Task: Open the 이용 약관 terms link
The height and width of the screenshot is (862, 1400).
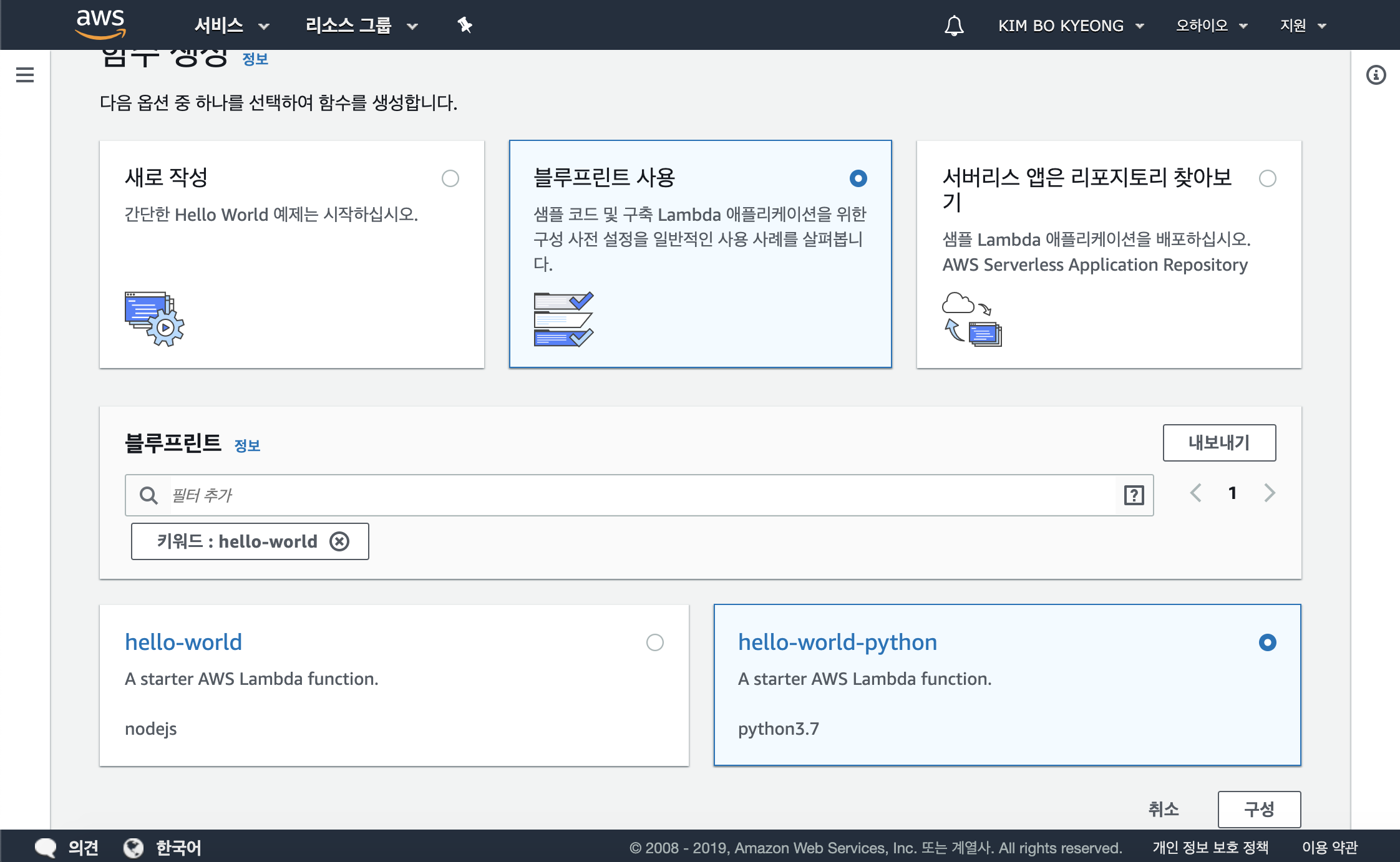Action: [1330, 848]
